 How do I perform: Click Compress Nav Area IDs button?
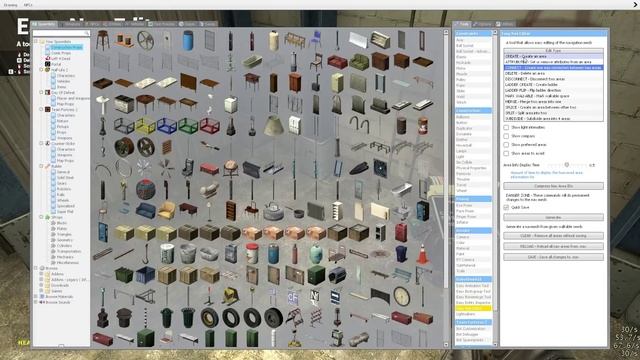tap(553, 186)
